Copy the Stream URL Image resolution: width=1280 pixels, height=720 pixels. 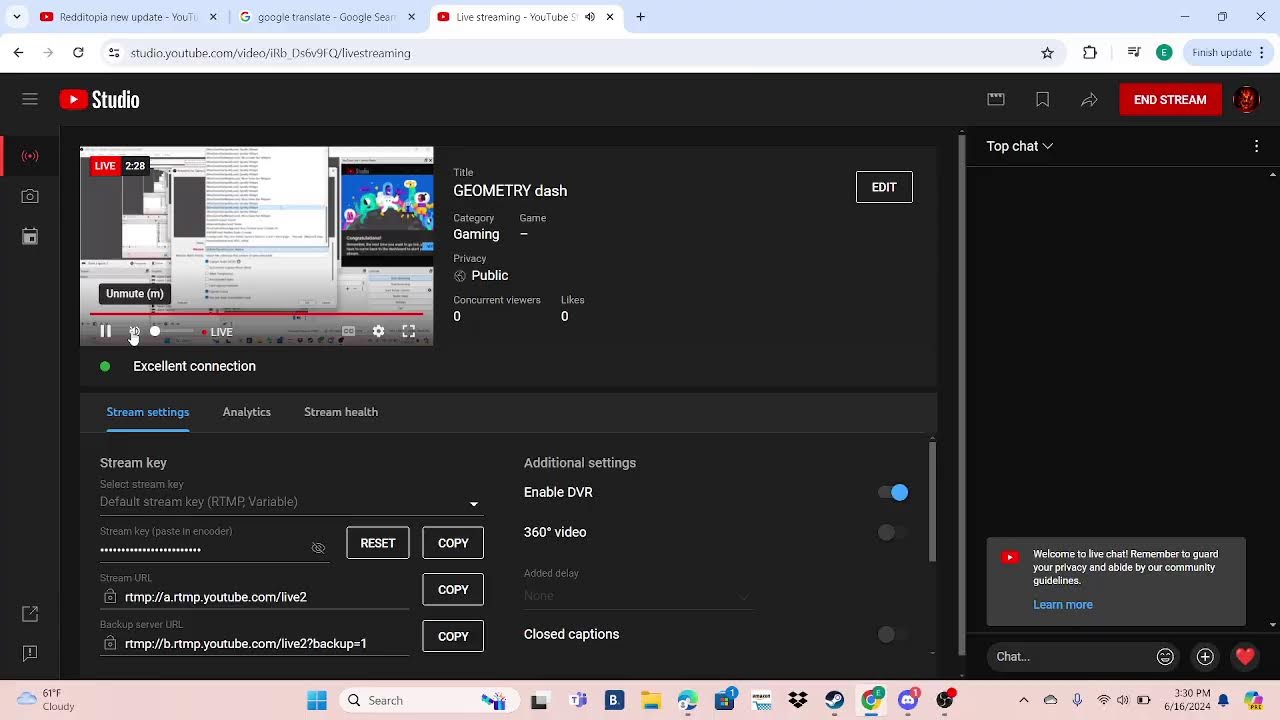coord(453,590)
